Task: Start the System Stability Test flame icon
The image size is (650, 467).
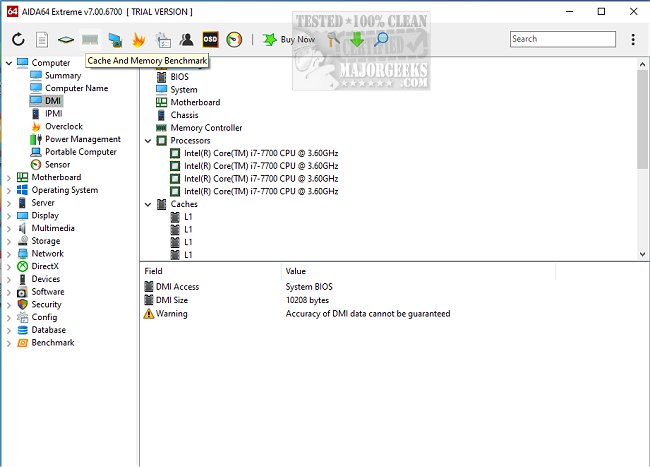Action: [x=138, y=40]
